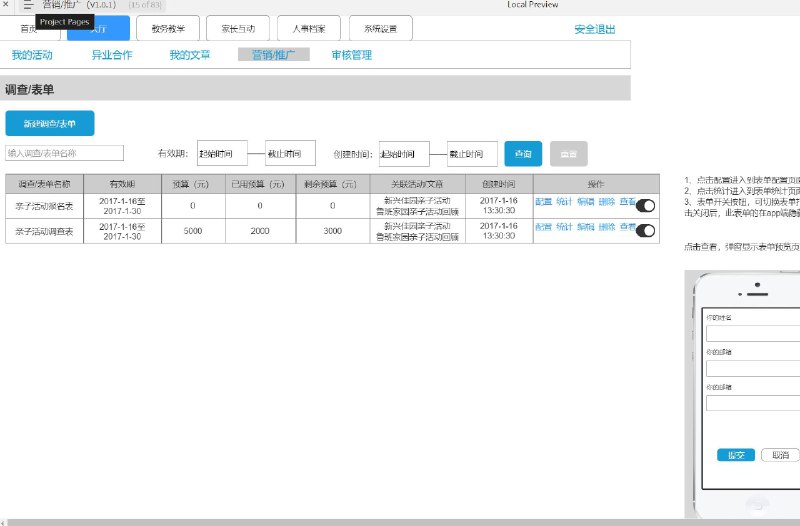Image resolution: width=800 pixels, height=526 pixels.
Task: Click 统计 link in 亲子活动报名表 row
Action: coord(564,202)
